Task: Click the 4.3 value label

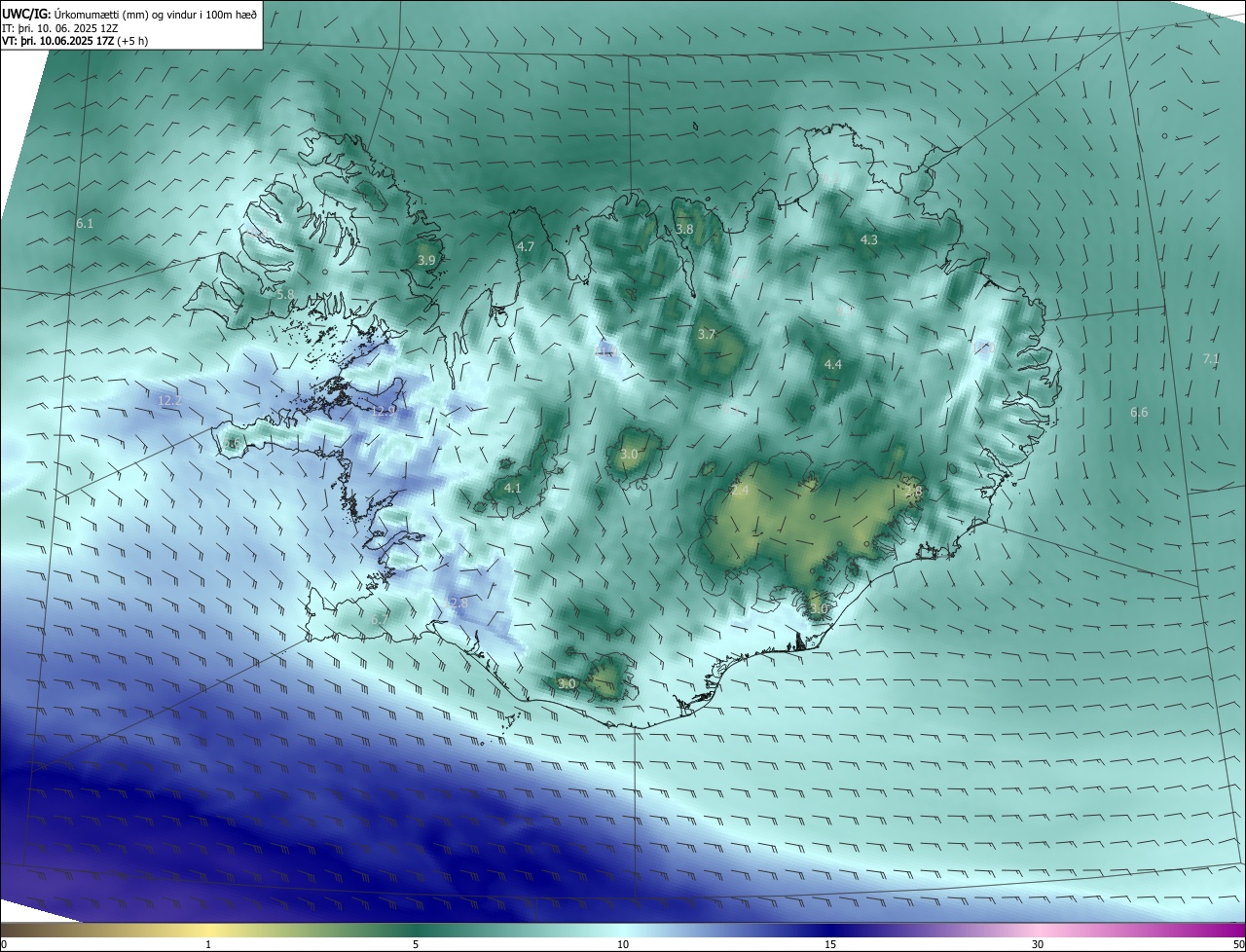Action: [x=868, y=240]
